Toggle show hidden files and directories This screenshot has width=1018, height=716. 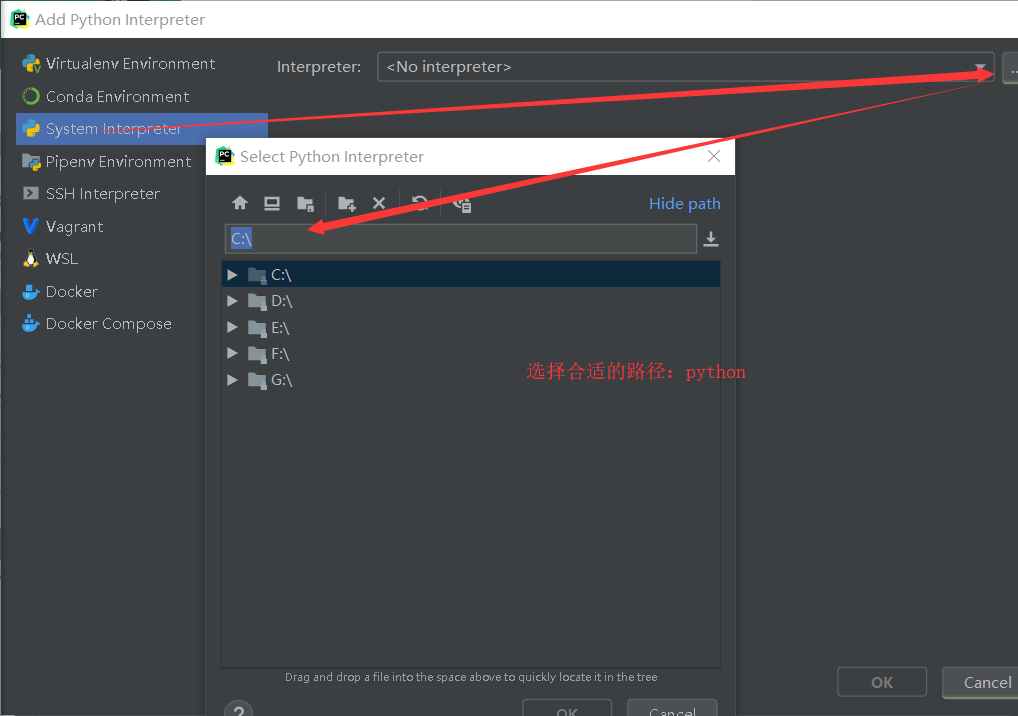462,204
